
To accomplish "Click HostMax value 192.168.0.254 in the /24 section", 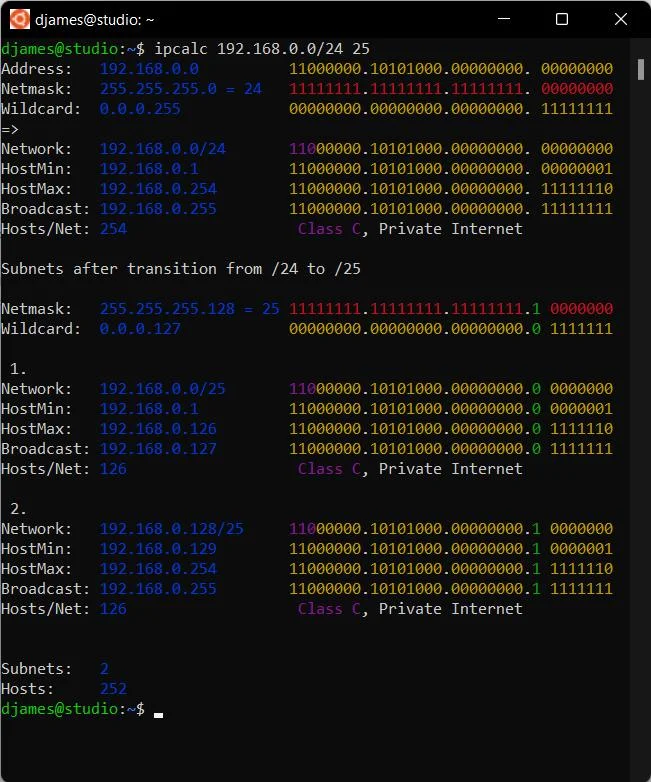I will pyautogui.click(x=158, y=189).
